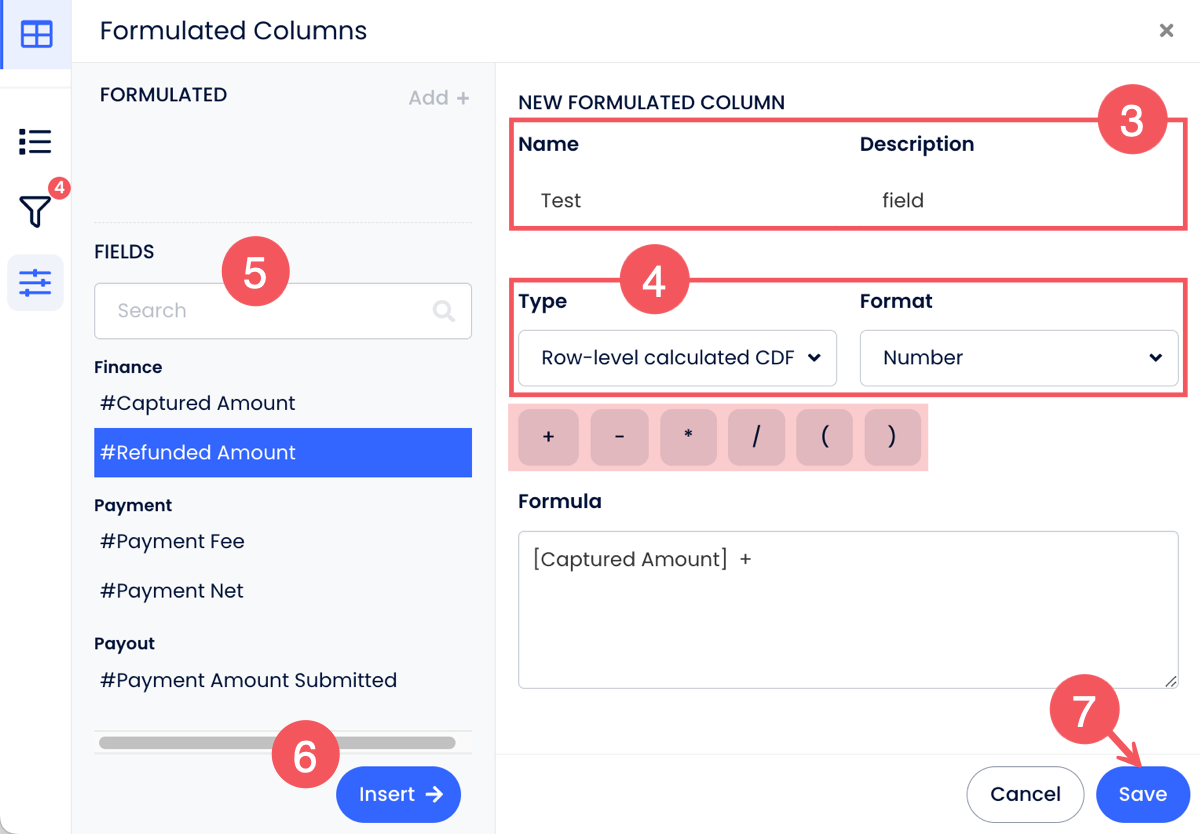Insert the plus operator
The width and height of the screenshot is (1200, 834).
[x=548, y=437]
